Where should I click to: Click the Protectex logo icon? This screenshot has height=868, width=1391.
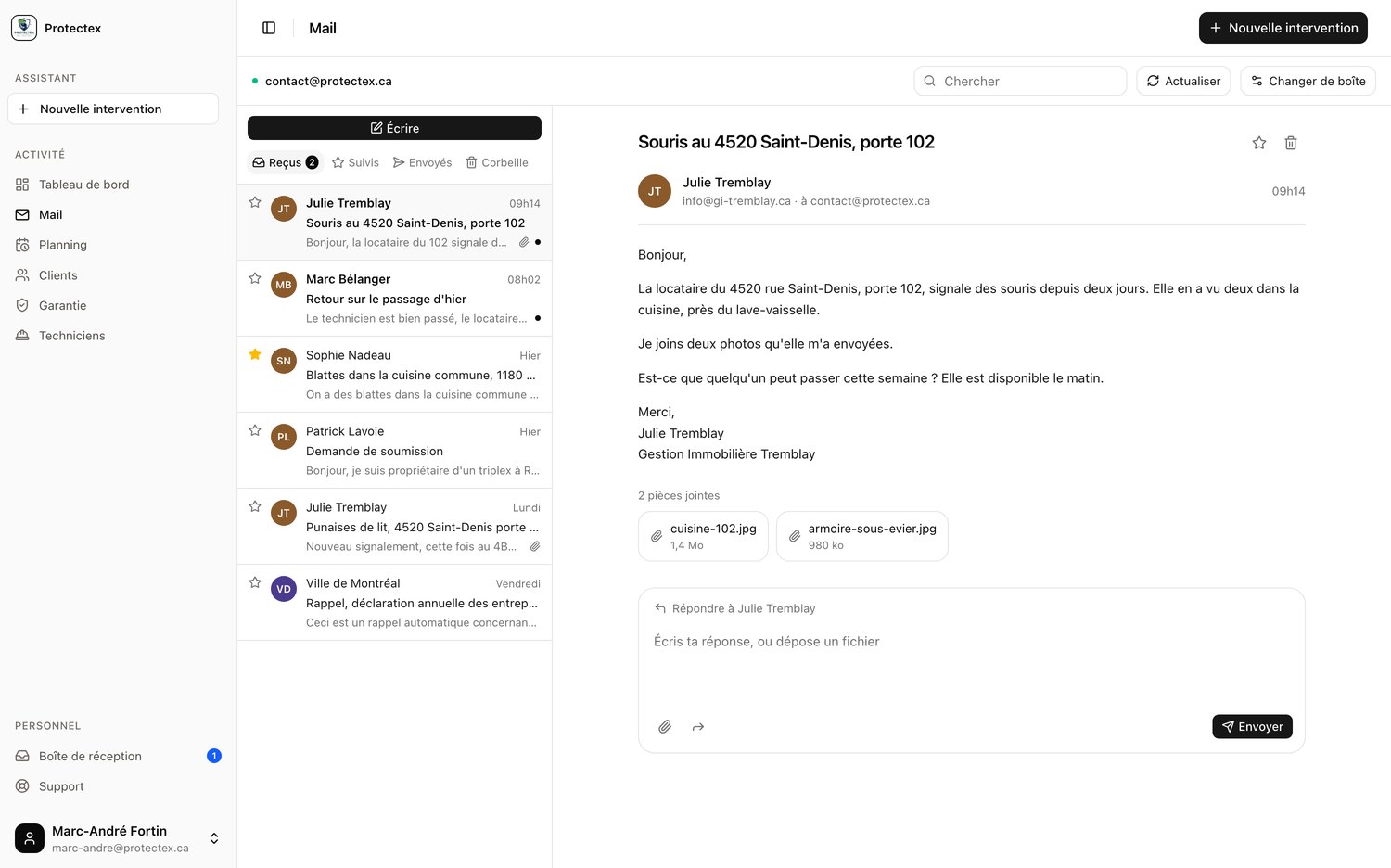point(24,28)
